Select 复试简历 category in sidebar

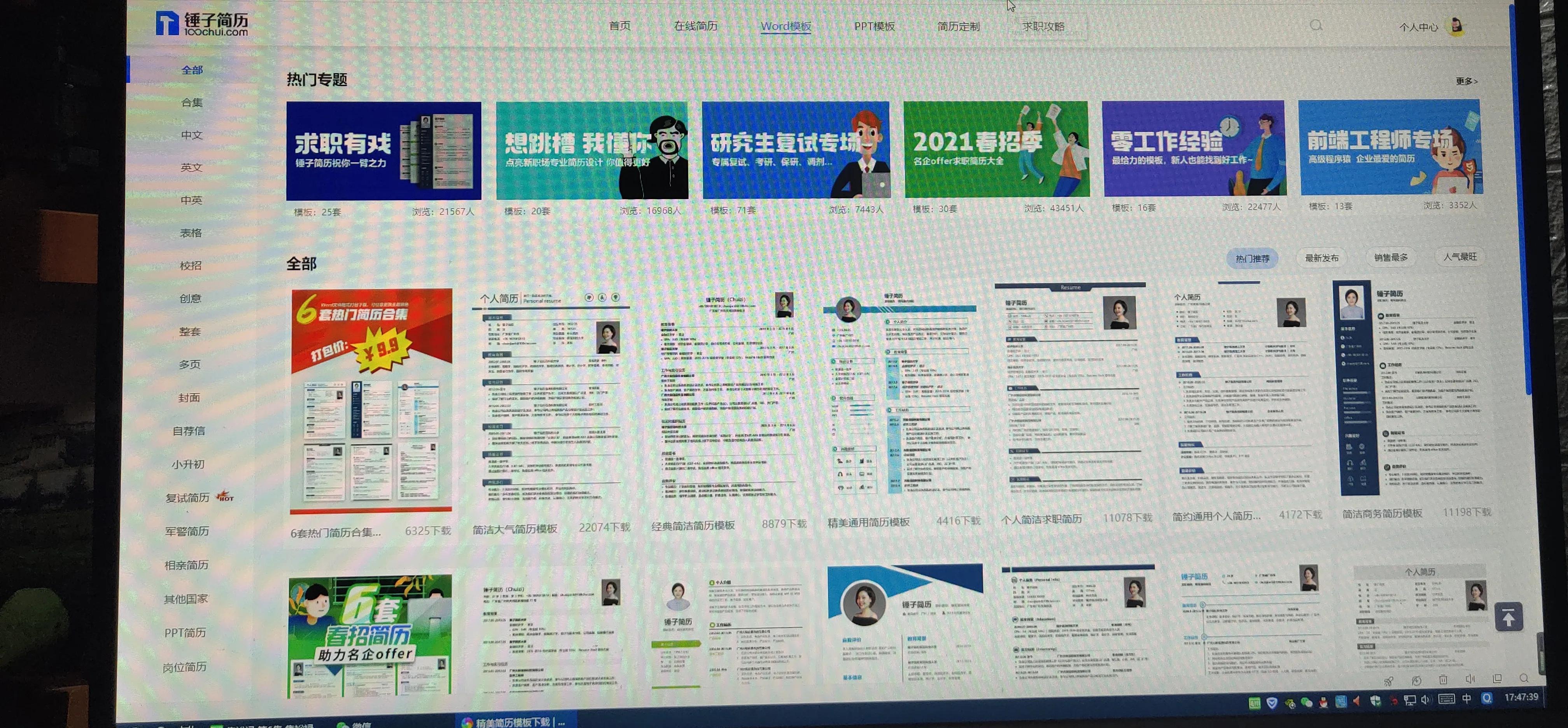187,498
